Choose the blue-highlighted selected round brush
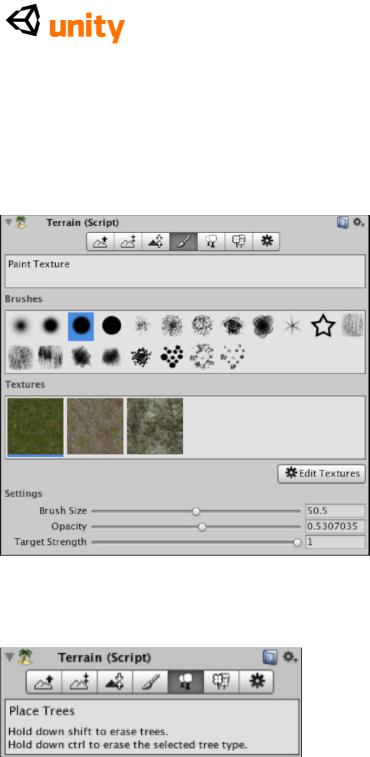370x757 pixels. (81, 326)
